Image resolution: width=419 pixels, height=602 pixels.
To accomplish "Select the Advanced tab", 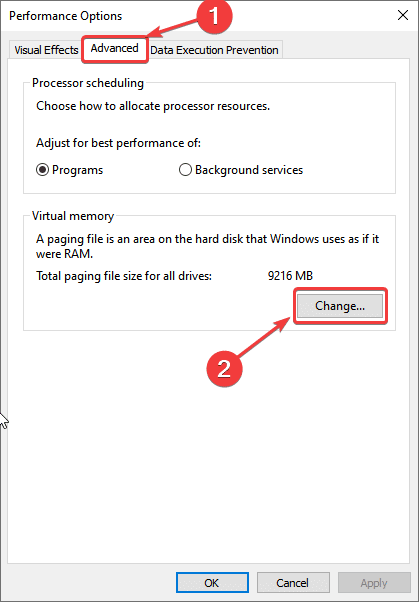I will click(114, 49).
